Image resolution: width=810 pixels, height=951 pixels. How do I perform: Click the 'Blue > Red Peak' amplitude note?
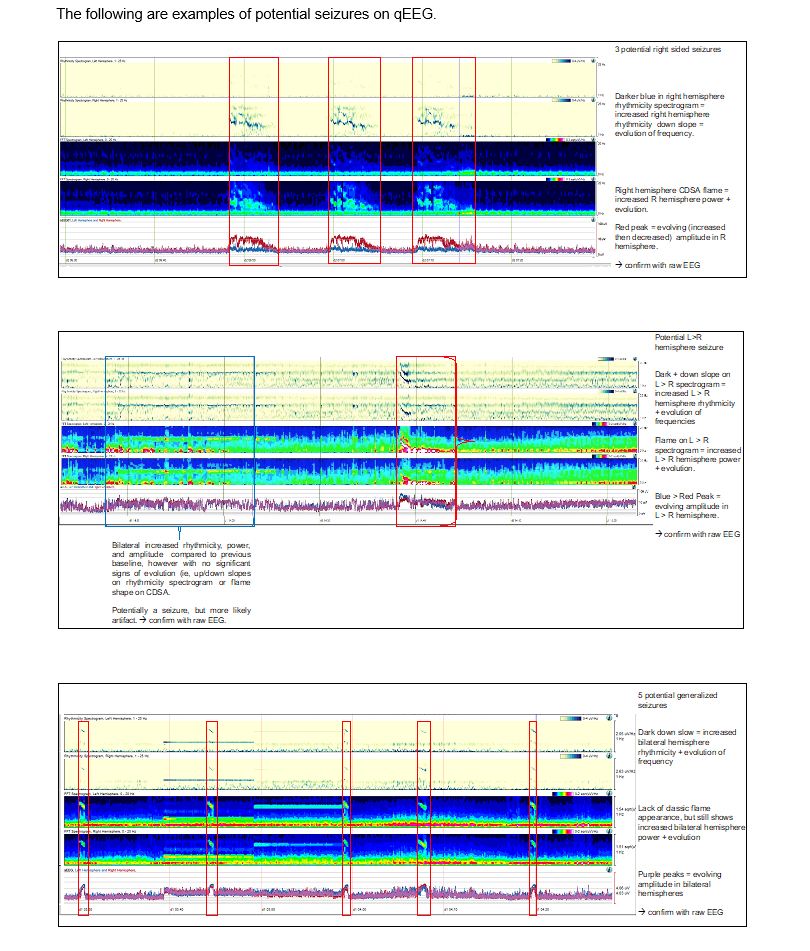[x=691, y=506]
